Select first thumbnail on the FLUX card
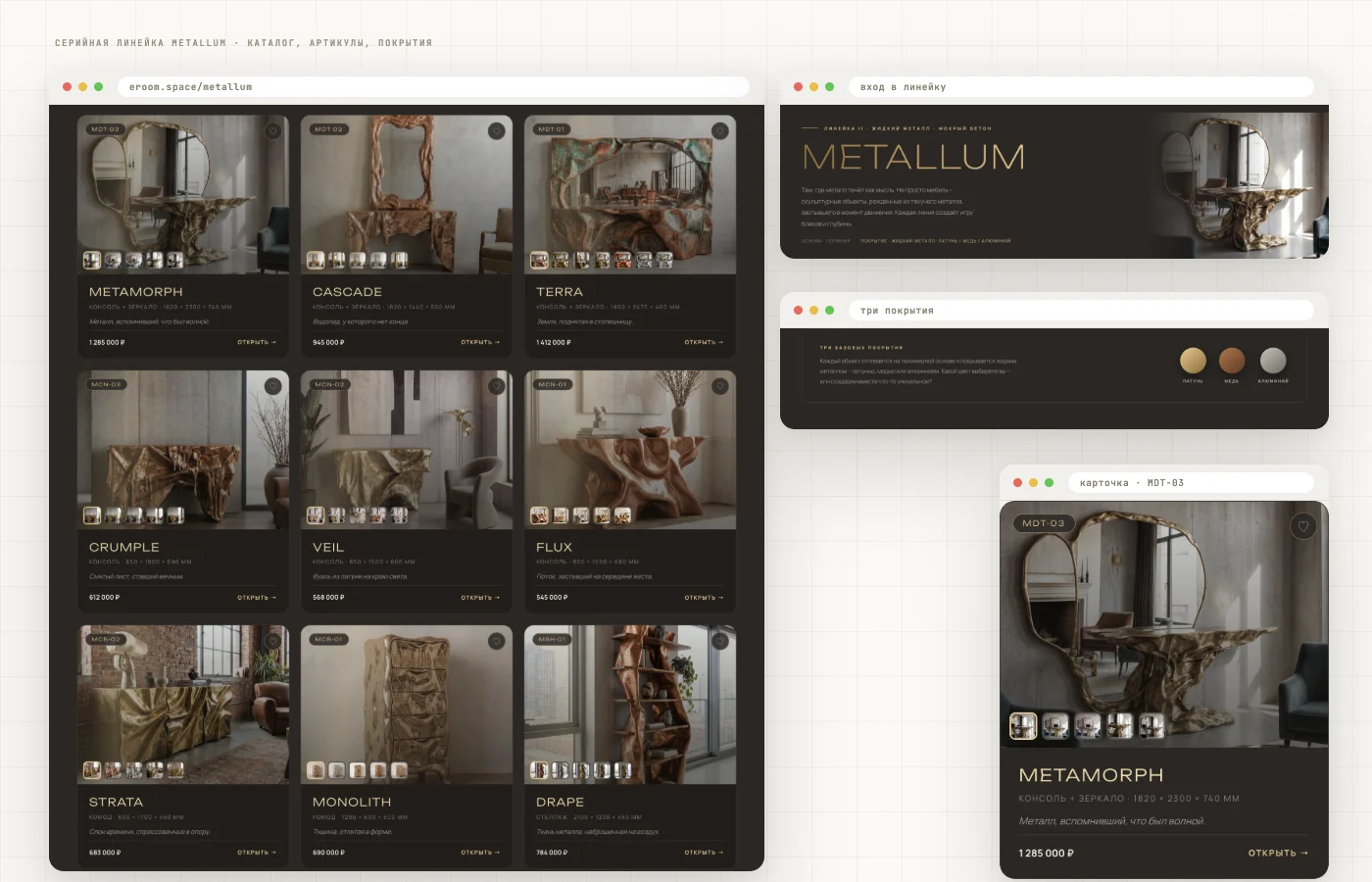Image resolution: width=1372 pixels, height=882 pixels. 539,515
